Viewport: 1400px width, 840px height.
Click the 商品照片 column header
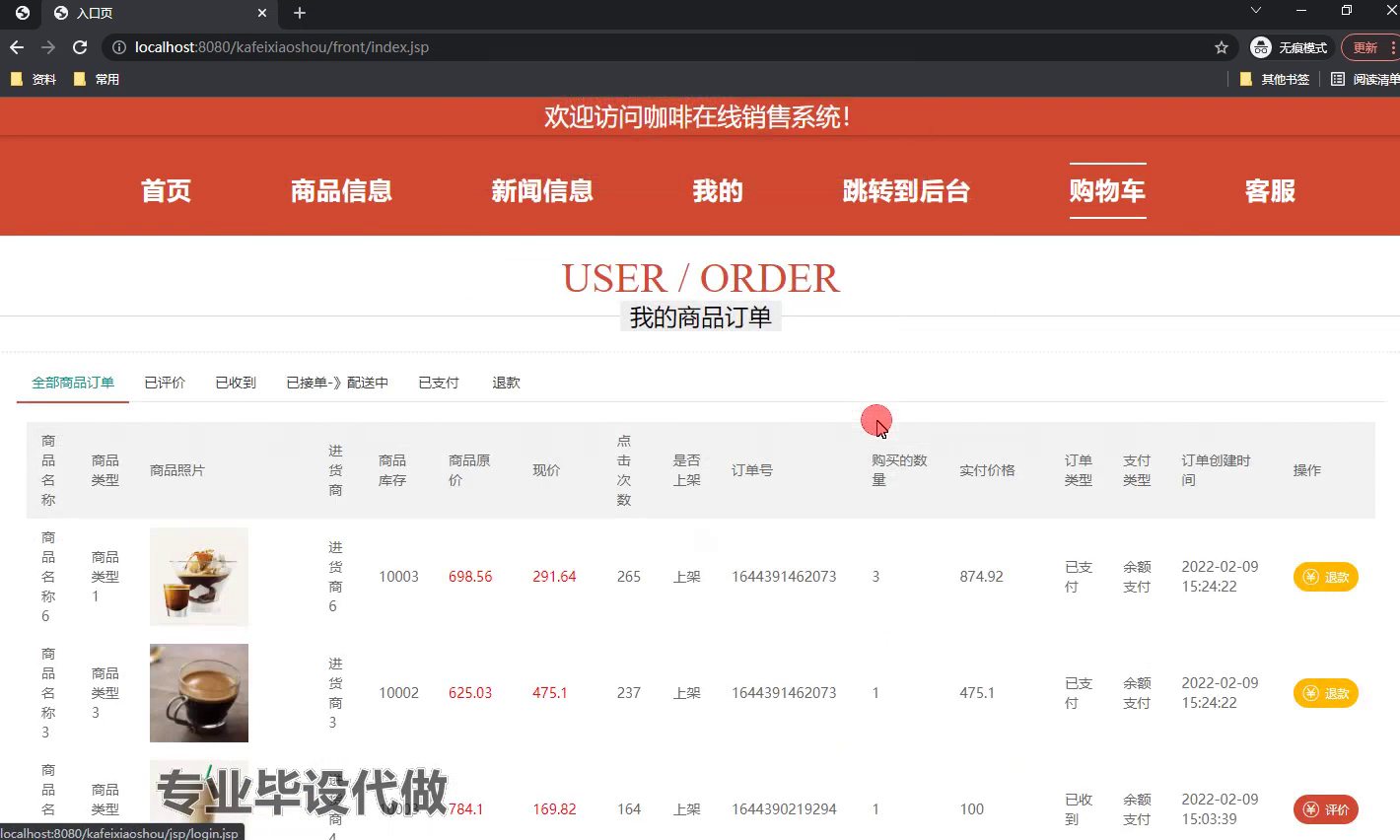(x=177, y=470)
